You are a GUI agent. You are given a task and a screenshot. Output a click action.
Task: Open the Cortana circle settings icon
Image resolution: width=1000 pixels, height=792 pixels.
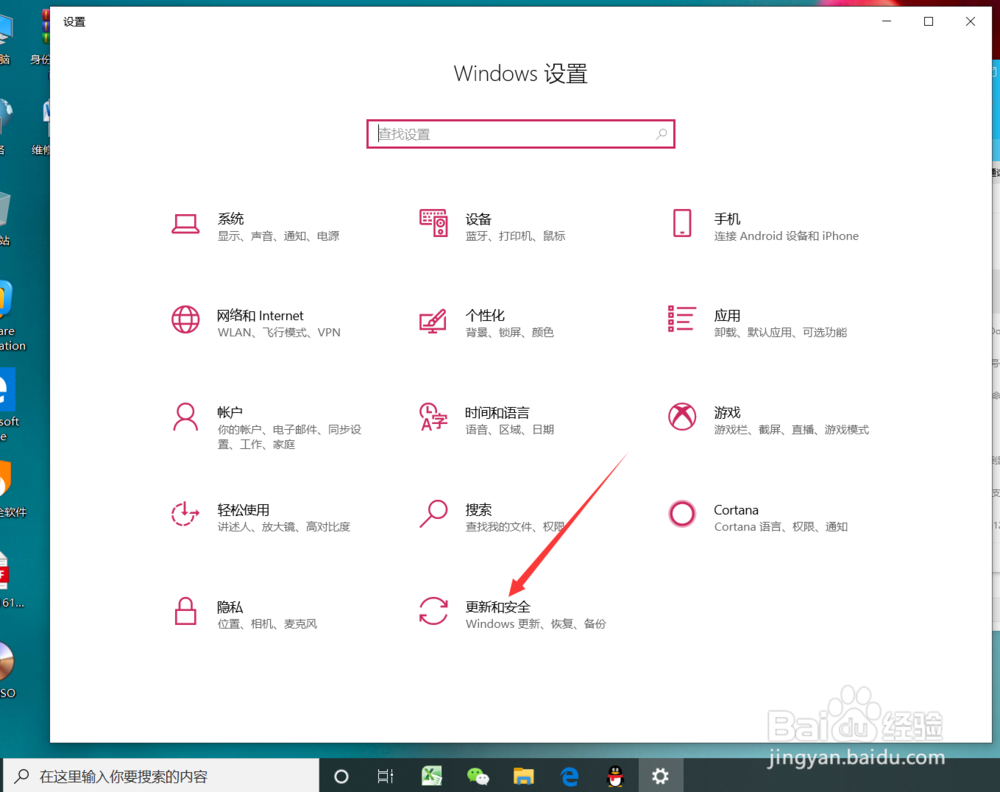pos(681,514)
